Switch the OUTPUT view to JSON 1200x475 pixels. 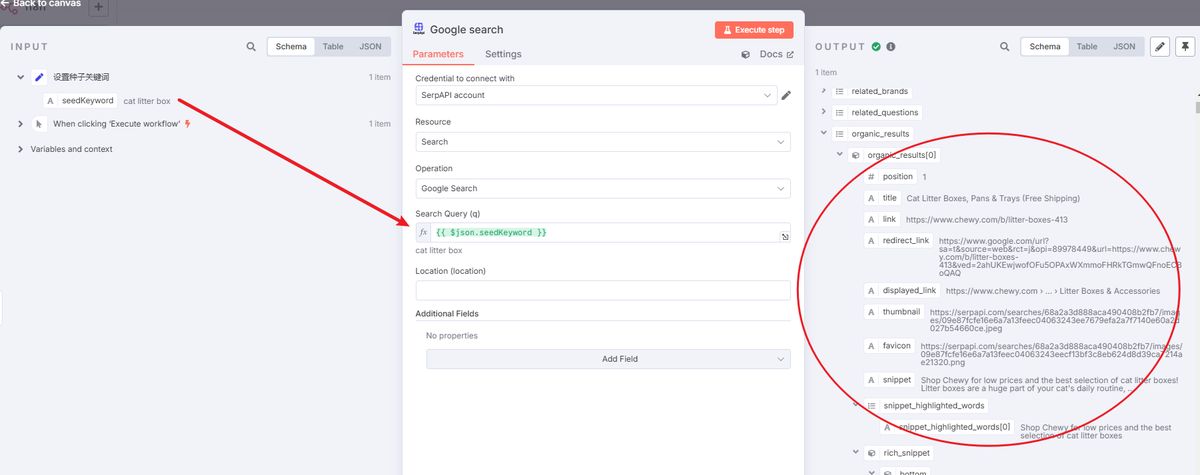(1124, 47)
